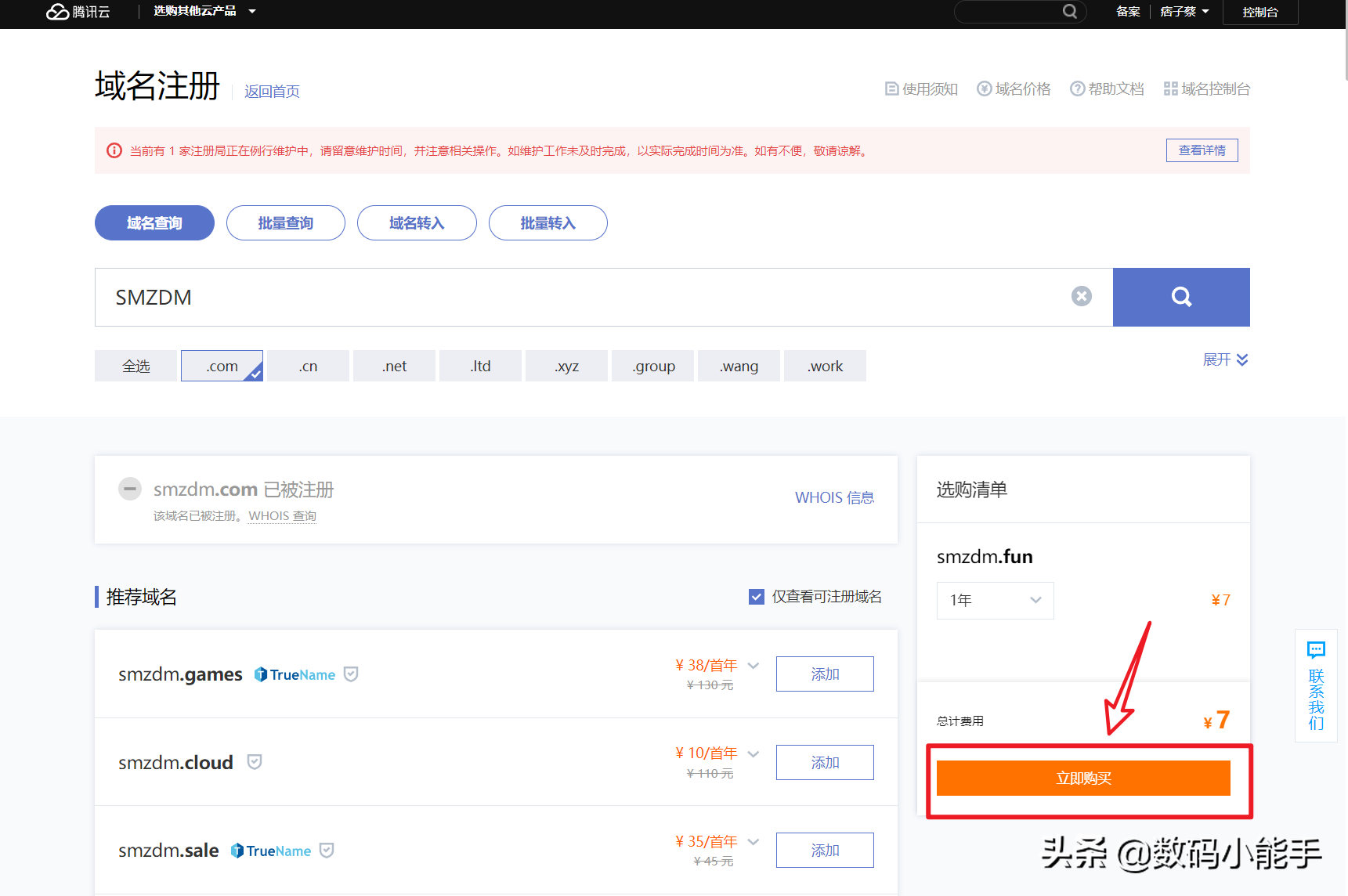Screen dimensions: 1348x896
Task: Switch to 域名查询 tab
Action: click(x=154, y=223)
